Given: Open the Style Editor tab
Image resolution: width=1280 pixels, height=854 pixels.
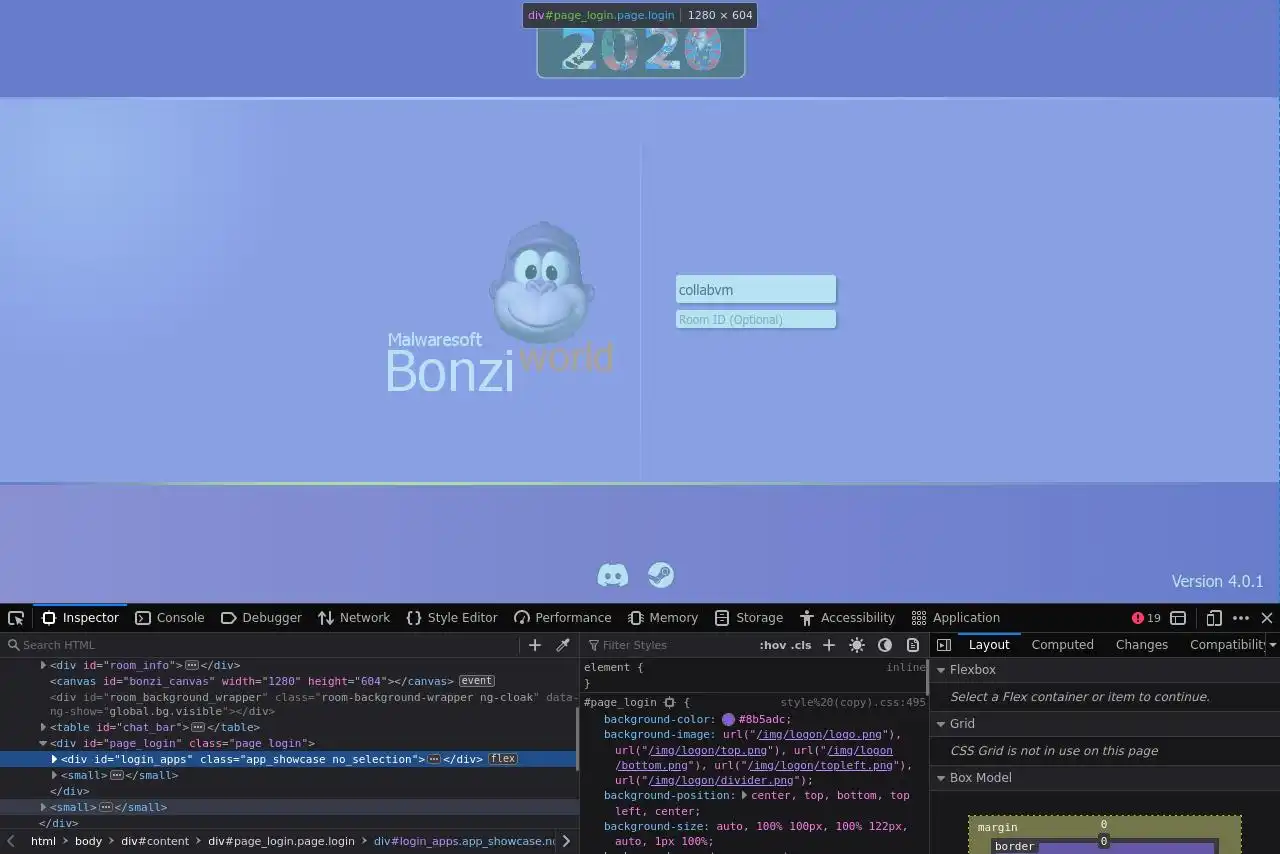Looking at the screenshot, I should pyautogui.click(x=451, y=618).
